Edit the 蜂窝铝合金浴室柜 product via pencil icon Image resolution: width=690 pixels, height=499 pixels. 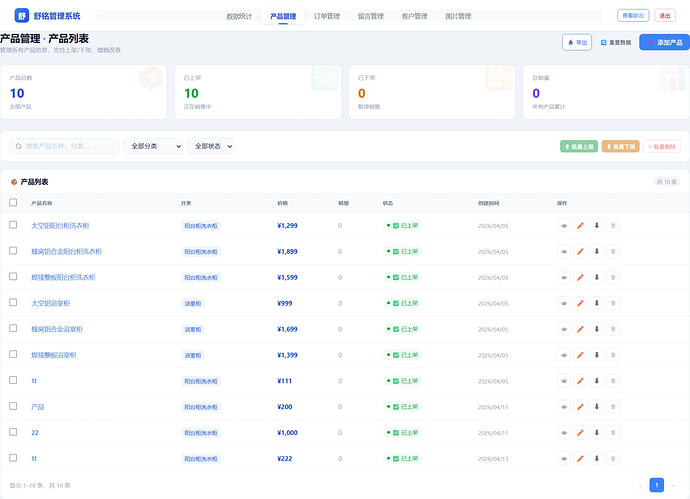point(580,329)
